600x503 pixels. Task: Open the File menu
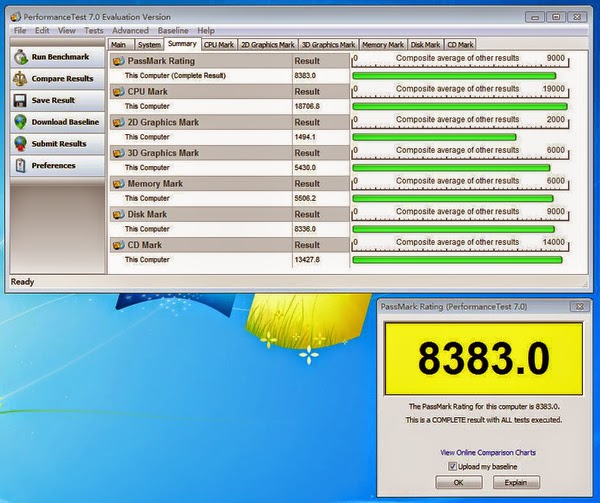pyautogui.click(x=20, y=31)
